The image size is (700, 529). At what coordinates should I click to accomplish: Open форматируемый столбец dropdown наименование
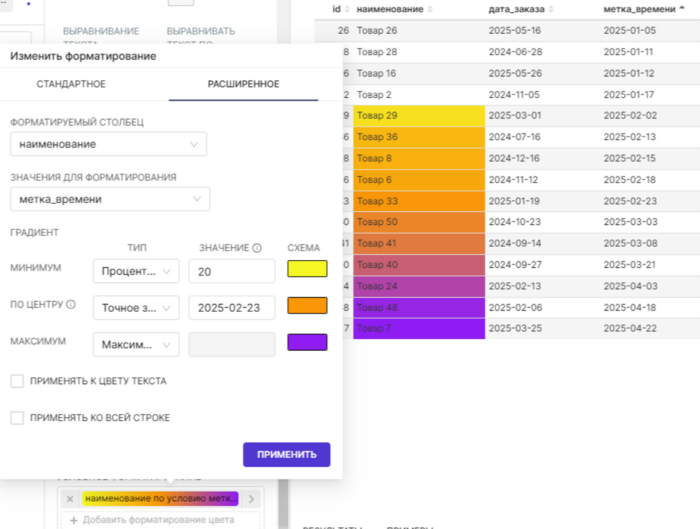108,144
